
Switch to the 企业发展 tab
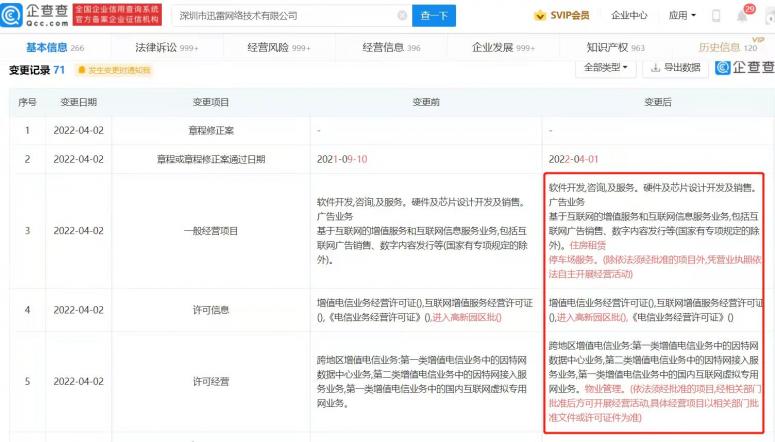pyautogui.click(x=503, y=47)
